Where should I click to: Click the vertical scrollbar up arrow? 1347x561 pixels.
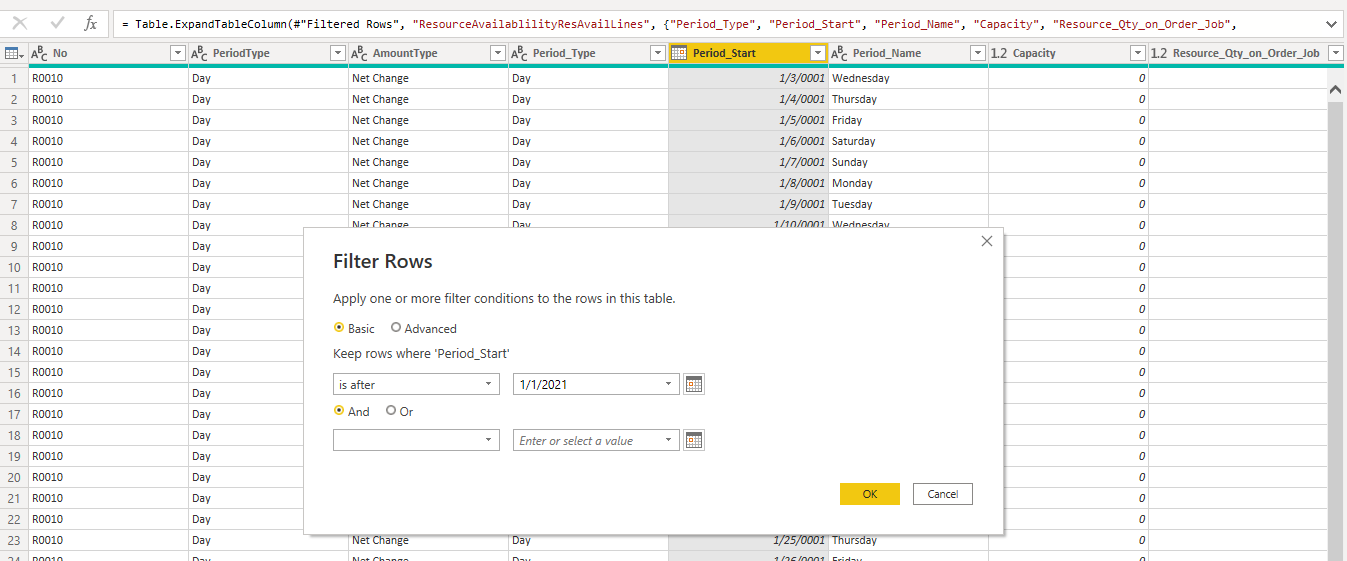coord(1335,90)
